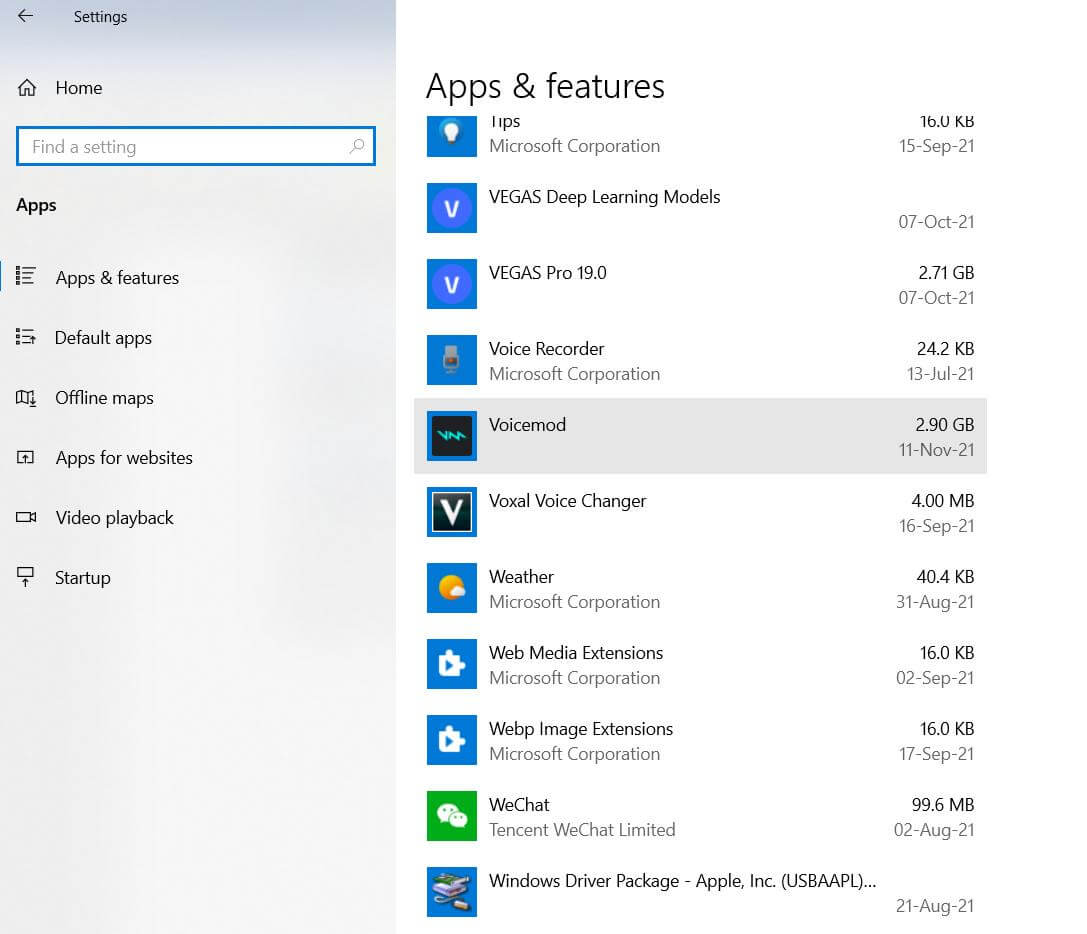Click the Voicemod app icon
Screen dimensions: 1087x934
point(451,436)
